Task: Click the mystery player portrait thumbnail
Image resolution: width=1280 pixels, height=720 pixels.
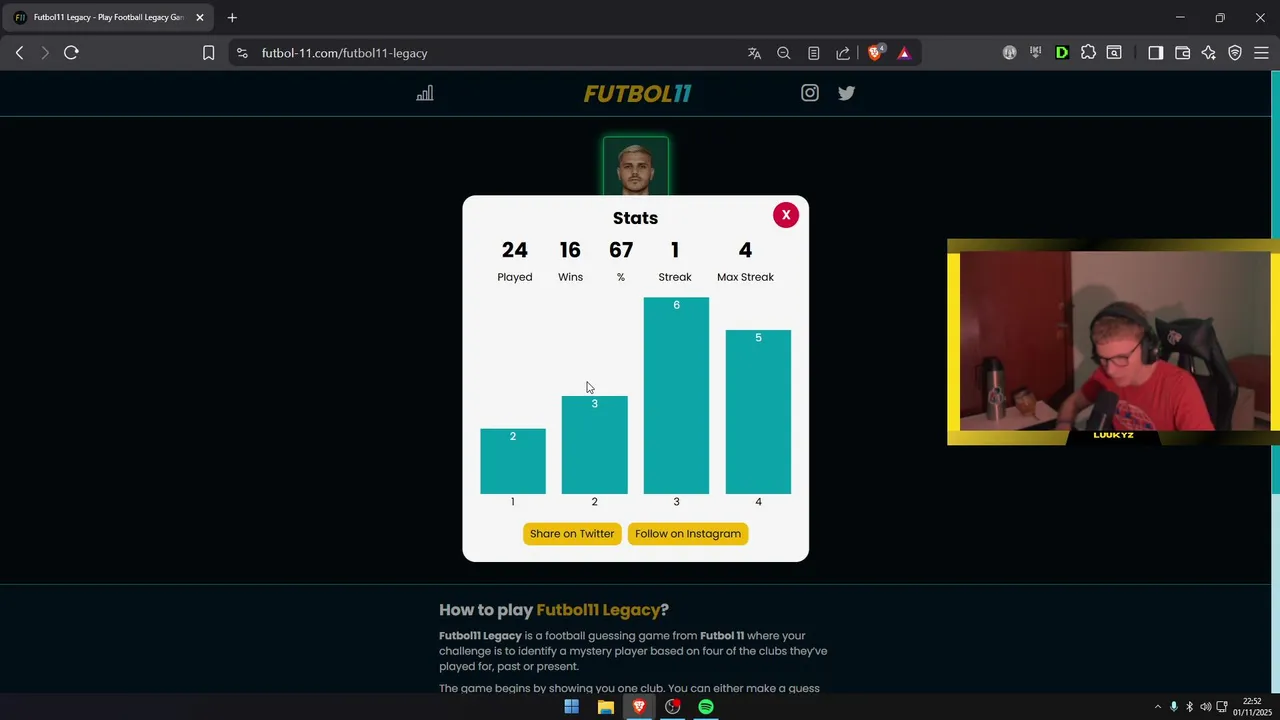Action: [x=636, y=166]
